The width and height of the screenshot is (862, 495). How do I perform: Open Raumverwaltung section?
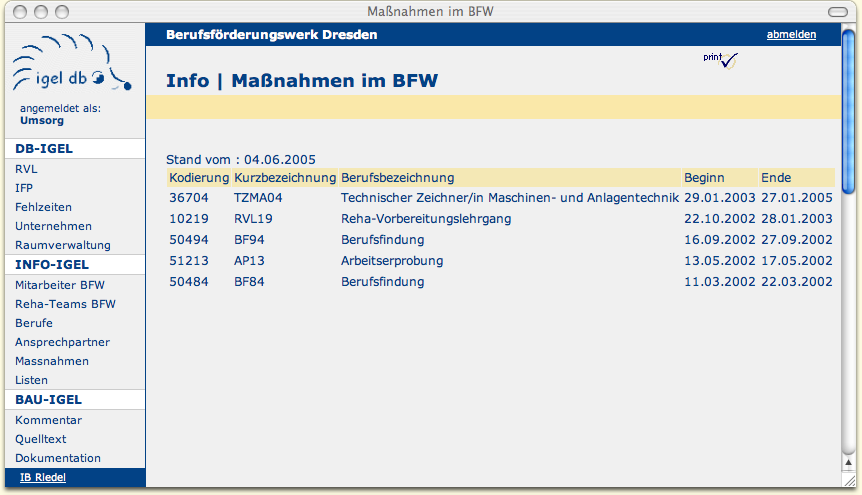click(x=63, y=245)
